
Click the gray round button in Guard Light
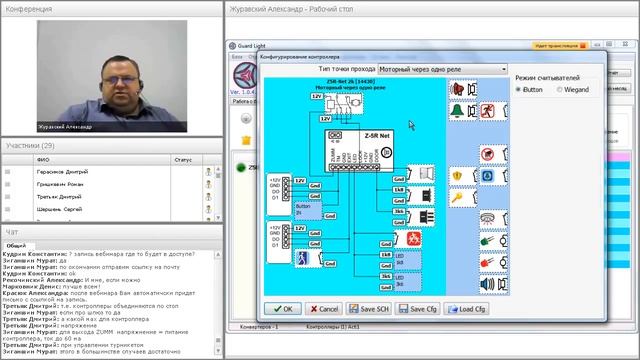point(246,118)
